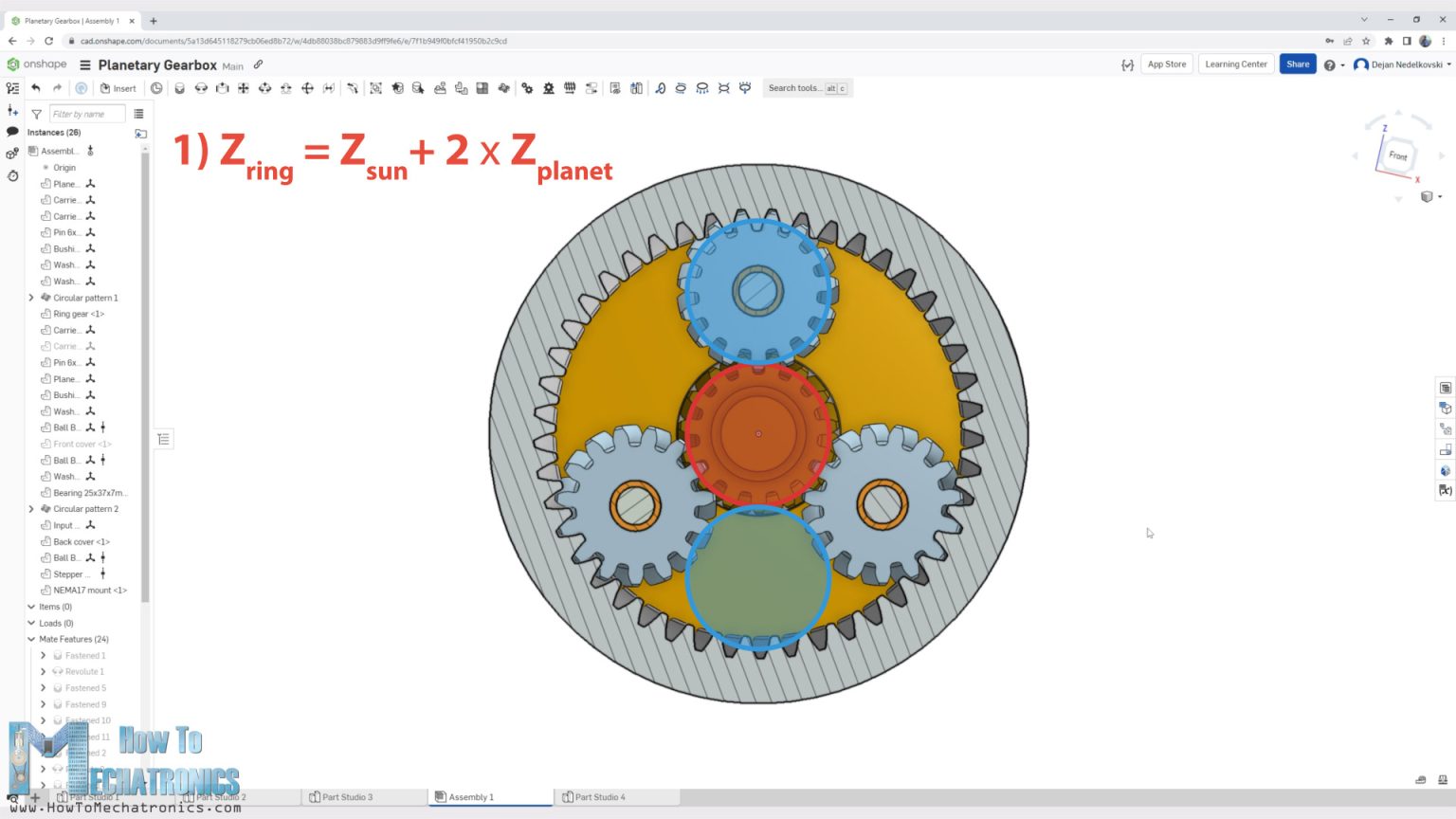Click the Help question mark icon
The height and width of the screenshot is (819, 1456).
pos(1331,64)
